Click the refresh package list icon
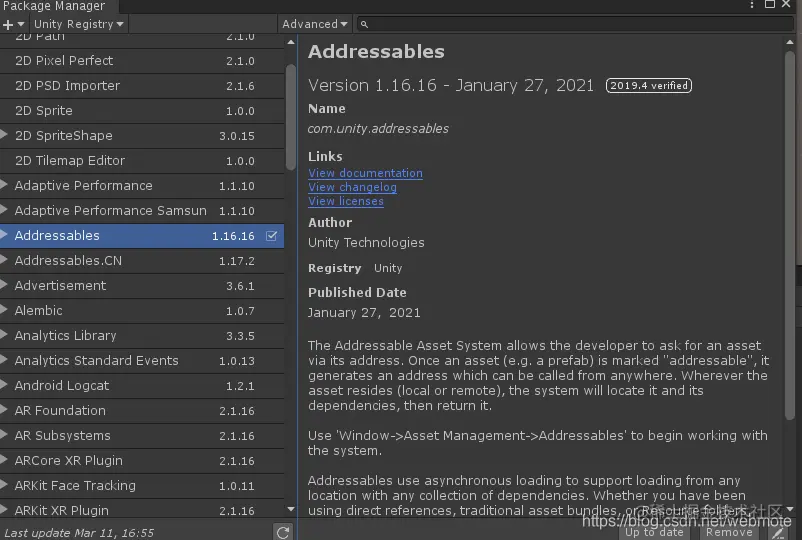The height and width of the screenshot is (540, 802). 283,532
